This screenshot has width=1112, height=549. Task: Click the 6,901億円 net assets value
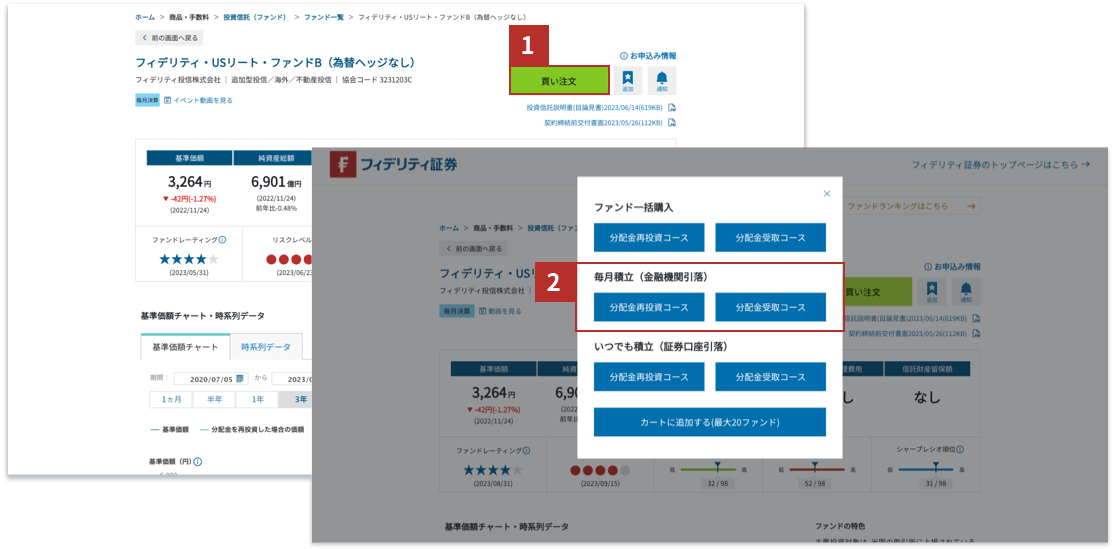pyautogui.click(x=276, y=182)
